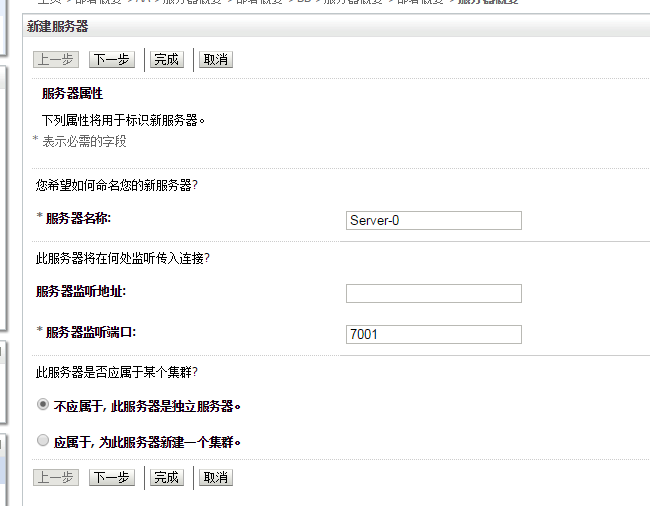Image resolution: width=650 pixels, height=506 pixels.
Task: Click the 您希望如何命名您的新服务器? question text
Action: 116,185
